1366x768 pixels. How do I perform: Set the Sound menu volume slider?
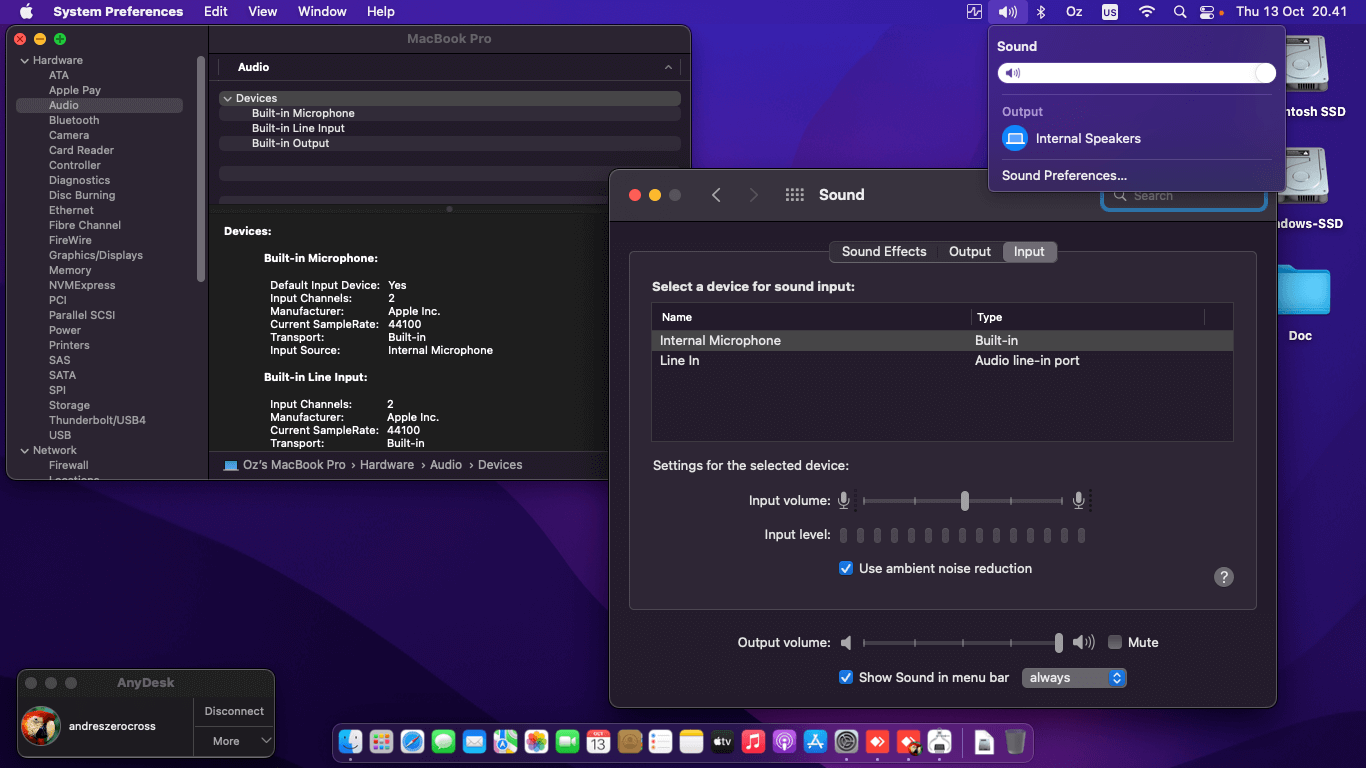coord(1137,73)
